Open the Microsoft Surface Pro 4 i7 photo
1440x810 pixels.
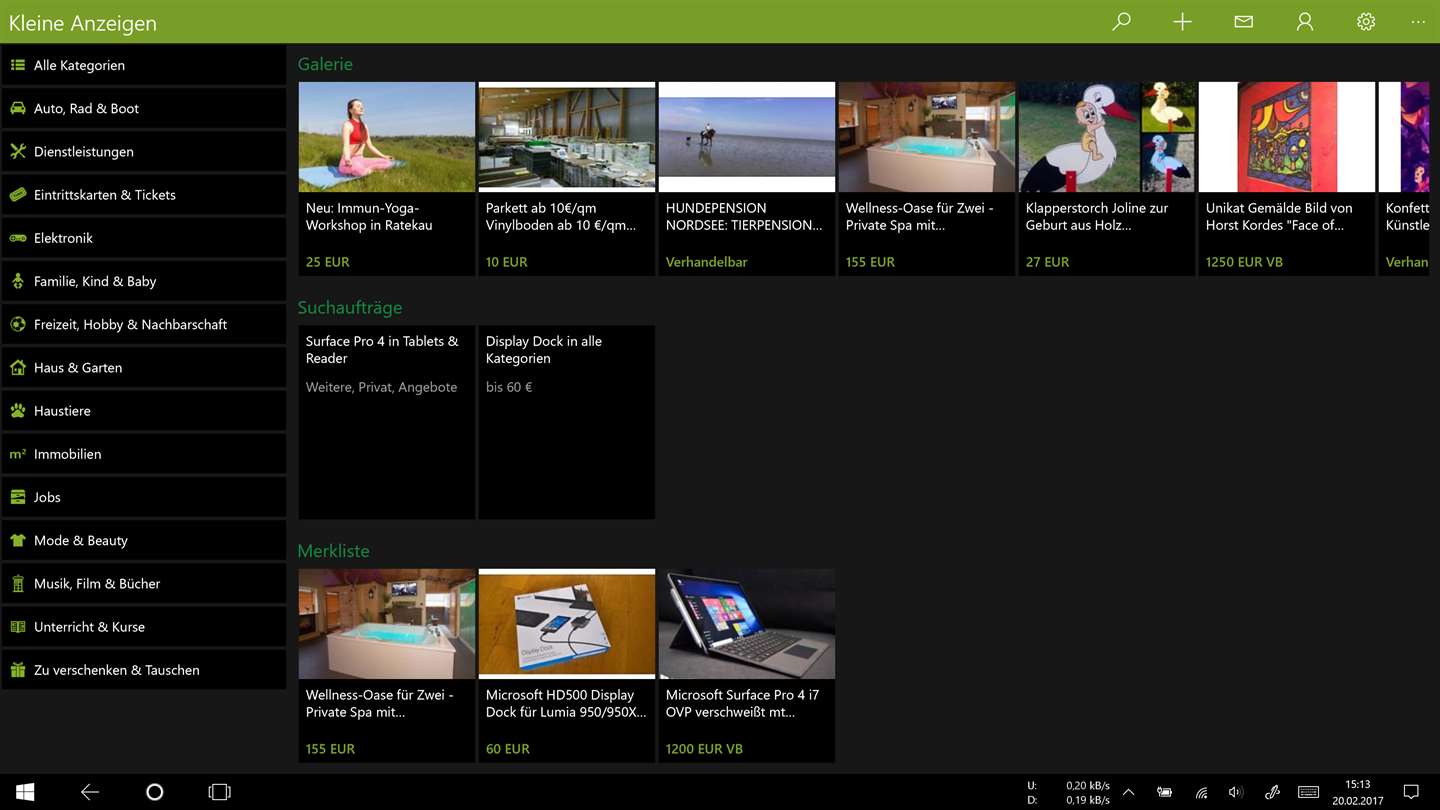point(747,624)
